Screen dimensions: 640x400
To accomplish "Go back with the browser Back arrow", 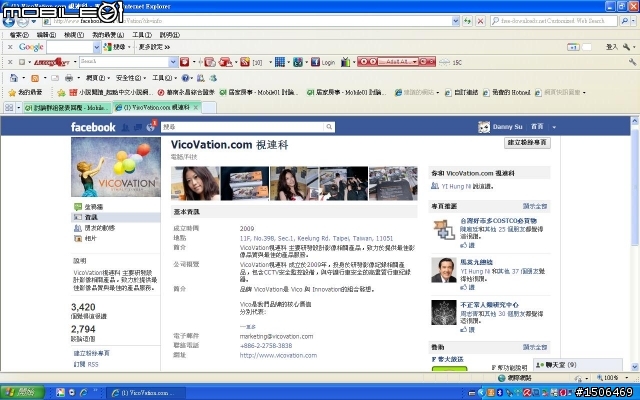I will [x=9, y=21].
